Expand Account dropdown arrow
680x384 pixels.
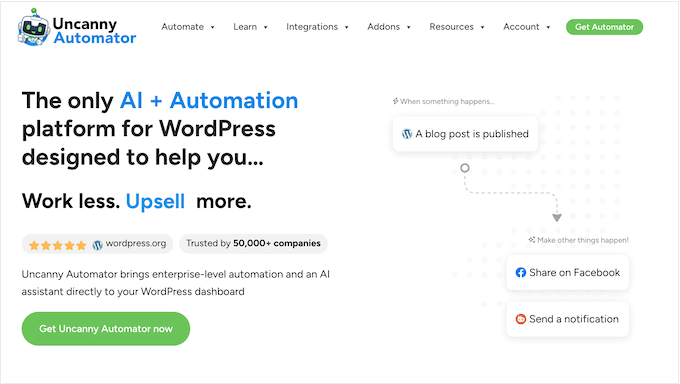click(548, 27)
